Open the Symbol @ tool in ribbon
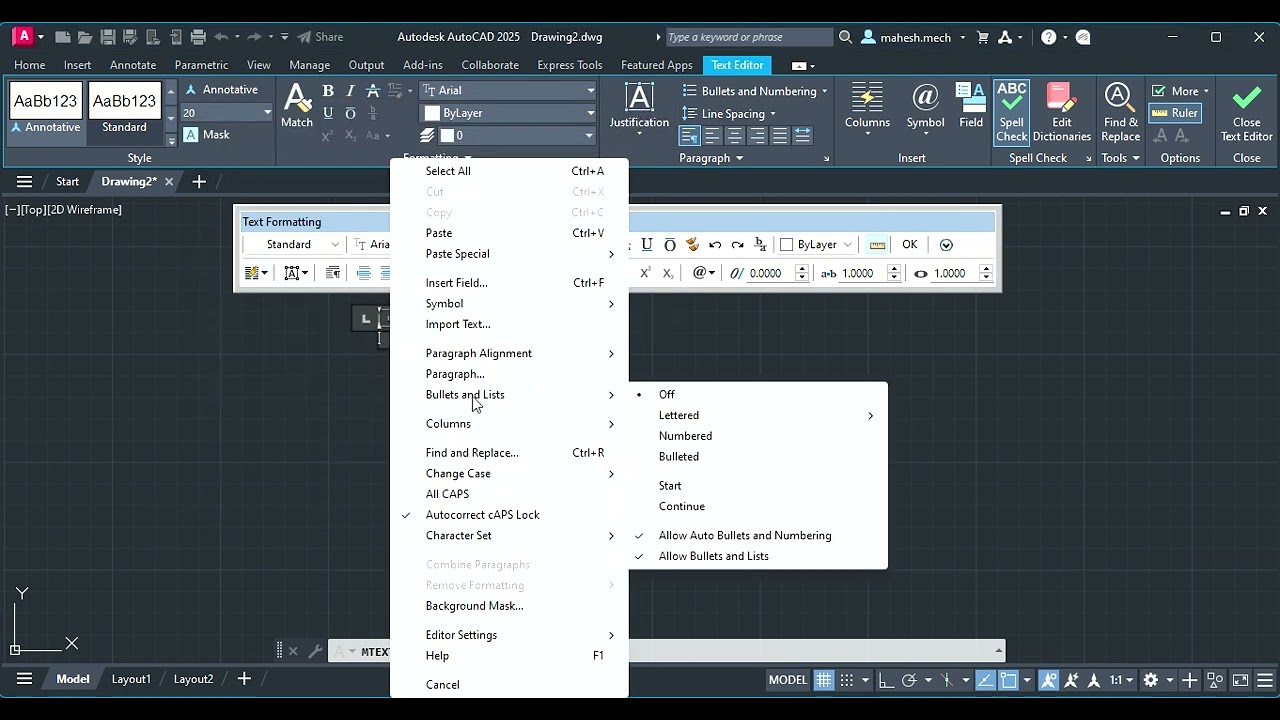The width and height of the screenshot is (1280, 720). click(x=925, y=106)
